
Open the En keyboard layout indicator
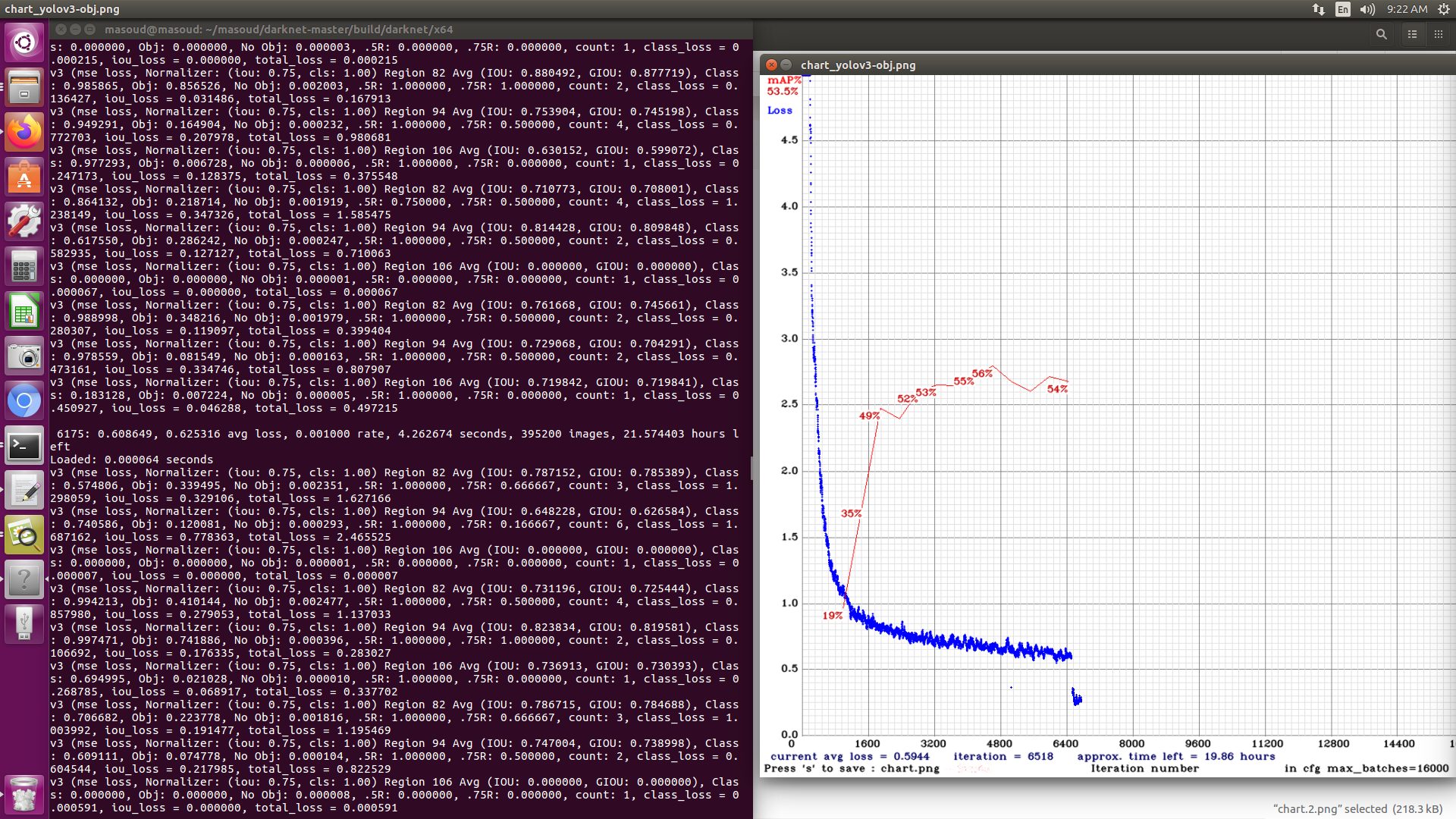point(1342,9)
